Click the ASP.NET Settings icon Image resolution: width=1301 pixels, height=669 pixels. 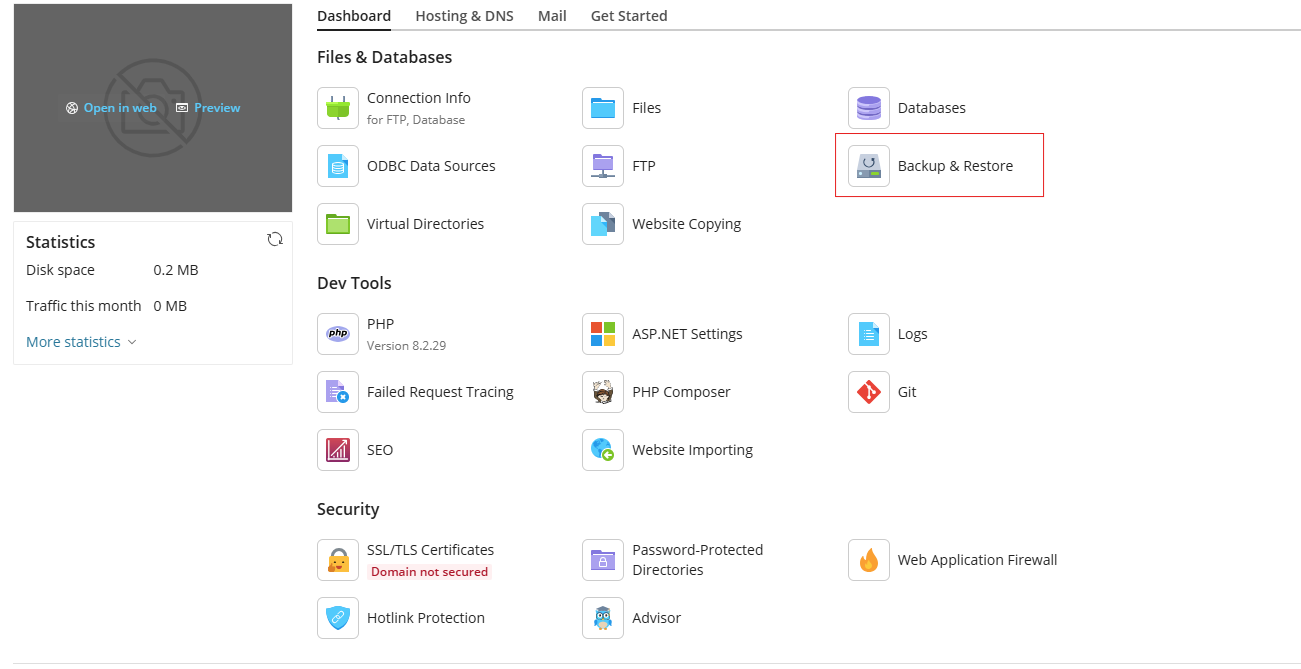(x=603, y=334)
